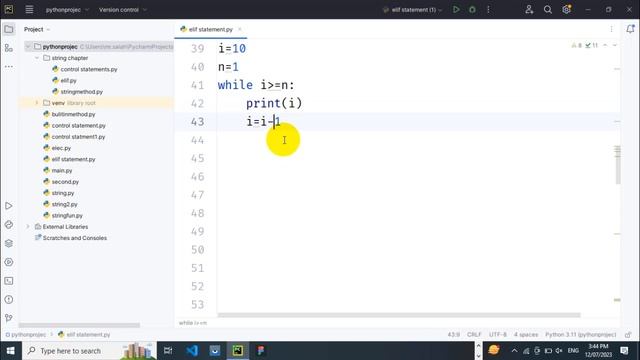Screen dimensions: 640x360
Task: Open Notifications bell panel
Action: pos(630,29)
